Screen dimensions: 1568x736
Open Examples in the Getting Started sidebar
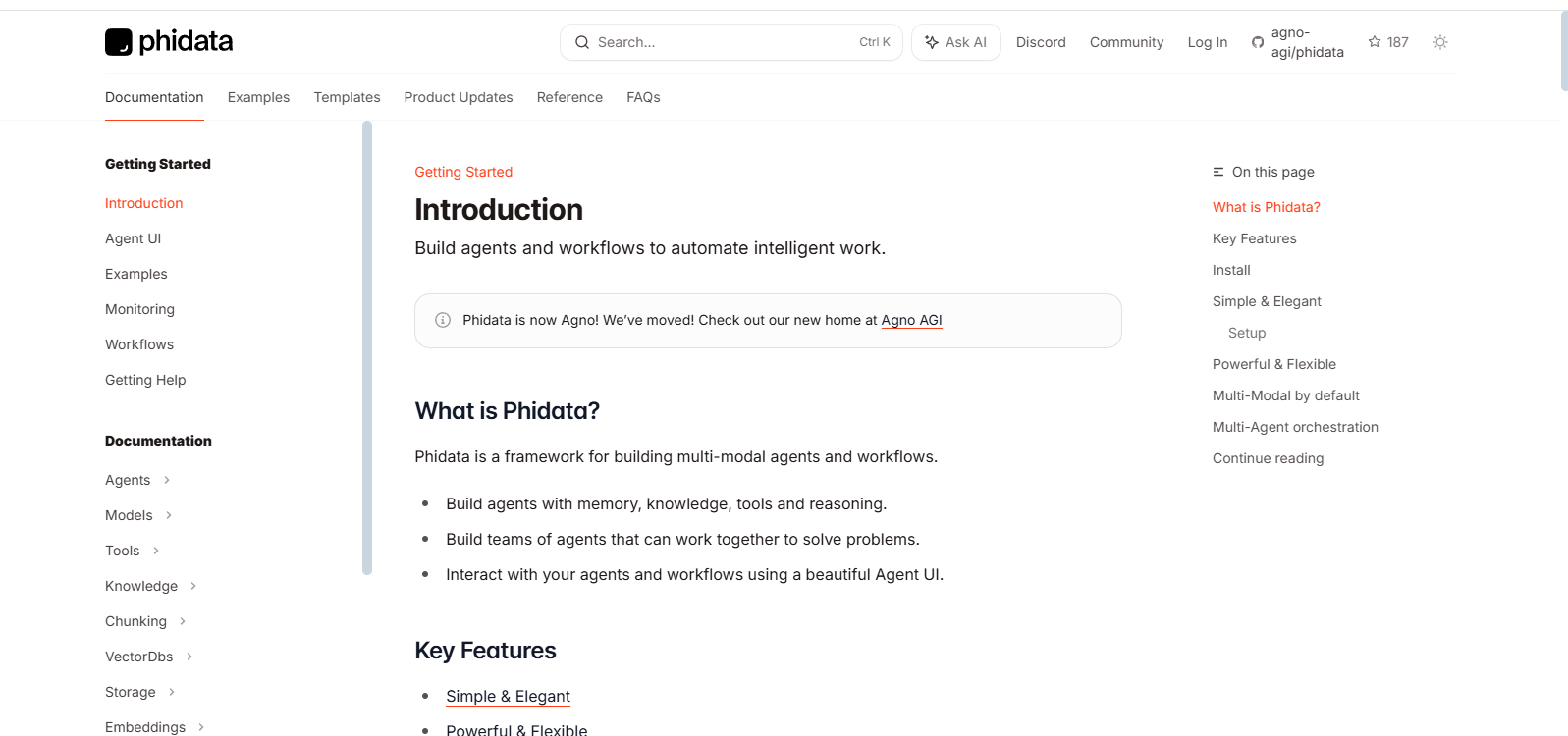(x=135, y=274)
